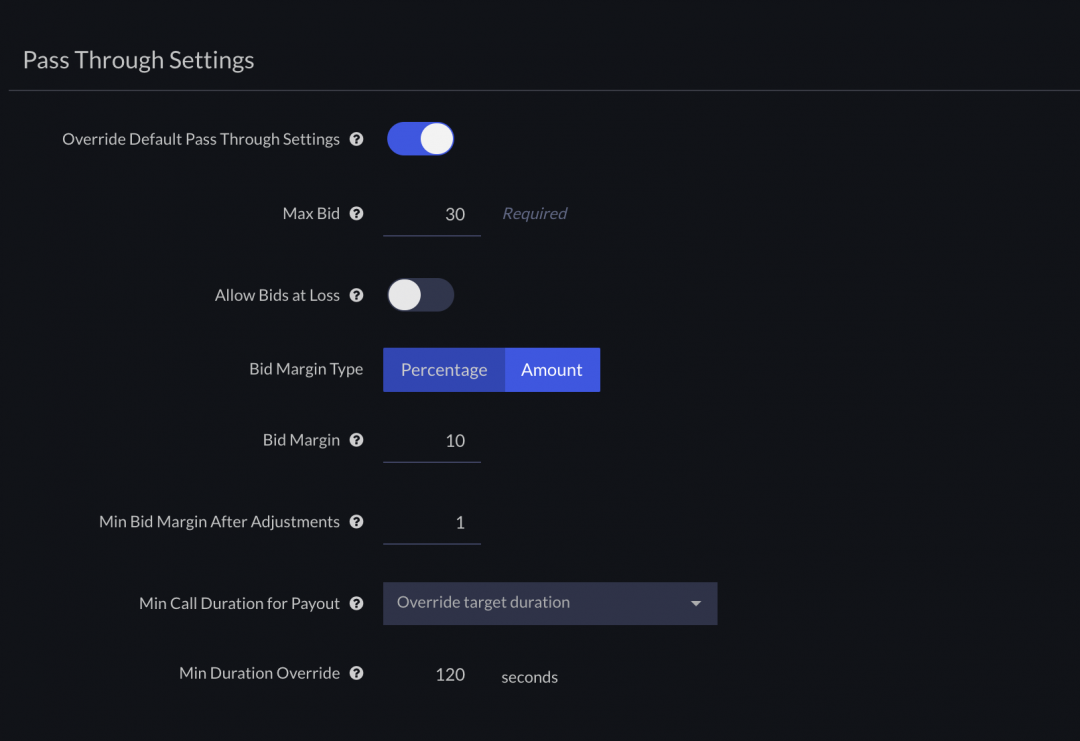Toggle Override Default Pass Through Settings off
Viewport: 1080px width, 741px height.
pyautogui.click(x=420, y=139)
